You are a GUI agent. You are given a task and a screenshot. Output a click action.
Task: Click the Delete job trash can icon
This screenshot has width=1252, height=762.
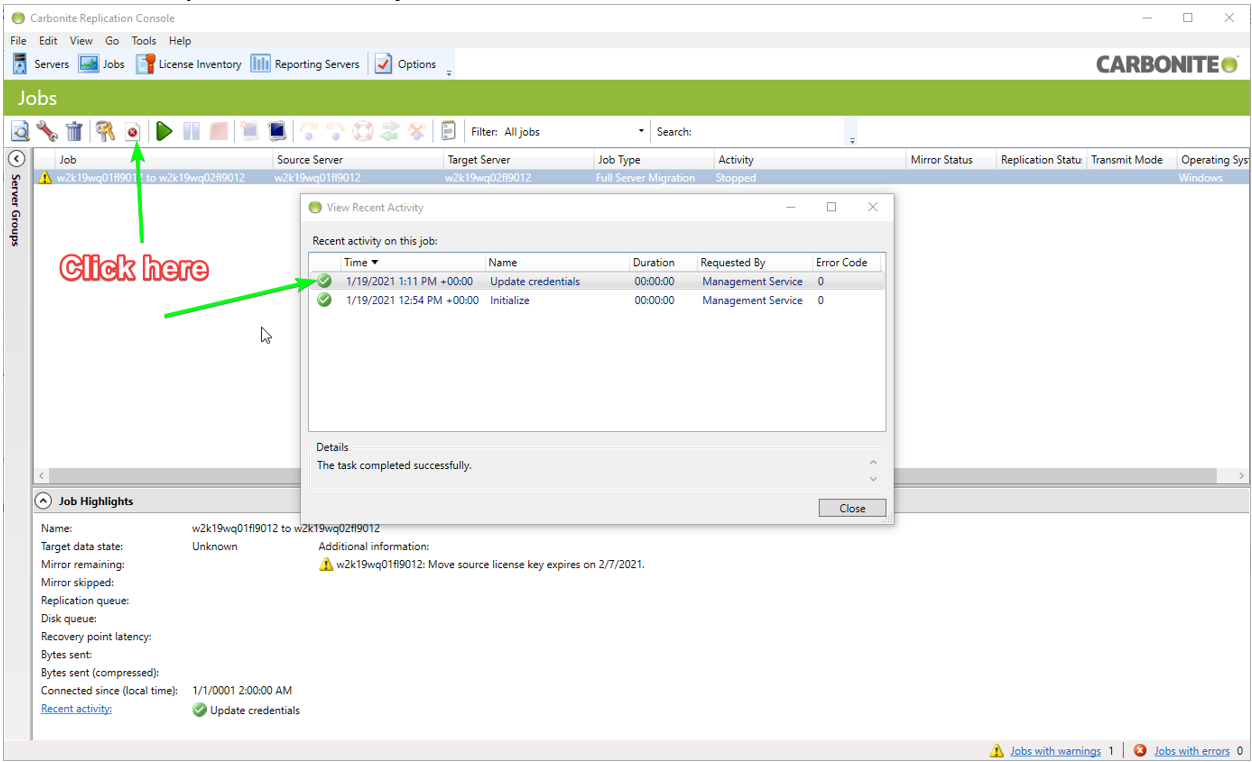coord(74,131)
